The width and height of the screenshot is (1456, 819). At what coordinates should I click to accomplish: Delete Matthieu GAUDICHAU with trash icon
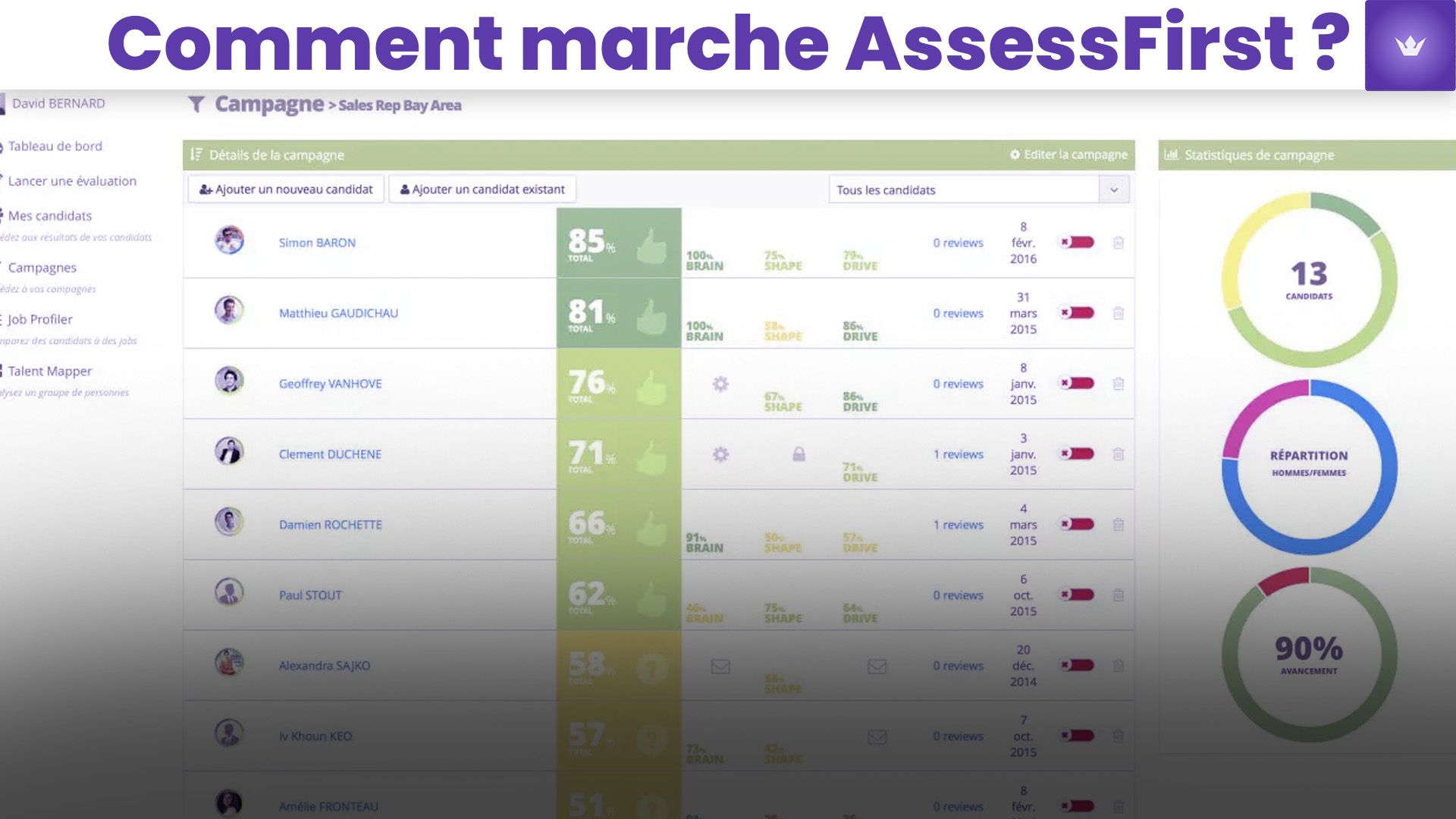(1118, 313)
